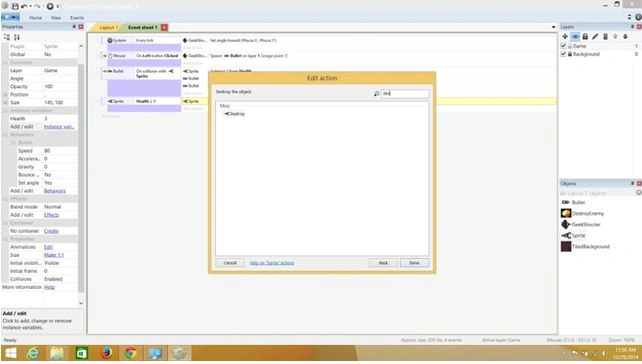Select Destroy action in Edit action list
The width and height of the screenshot is (642, 364).
tap(235, 114)
